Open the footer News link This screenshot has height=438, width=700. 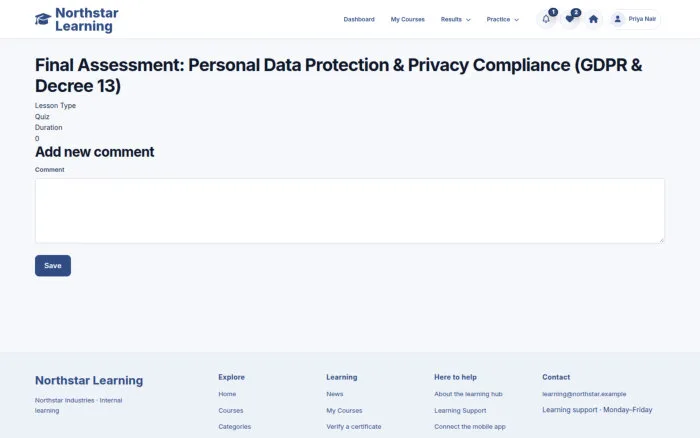click(x=335, y=394)
